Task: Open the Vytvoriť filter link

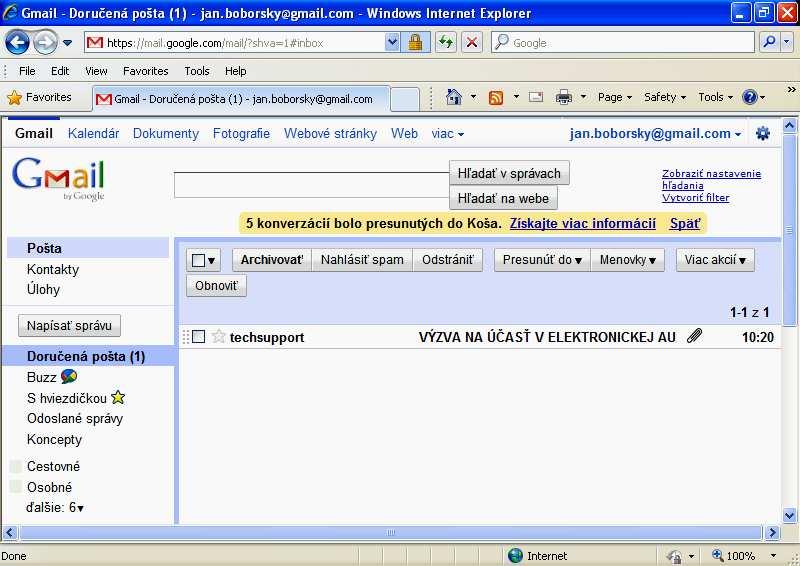Action: [x=695, y=198]
